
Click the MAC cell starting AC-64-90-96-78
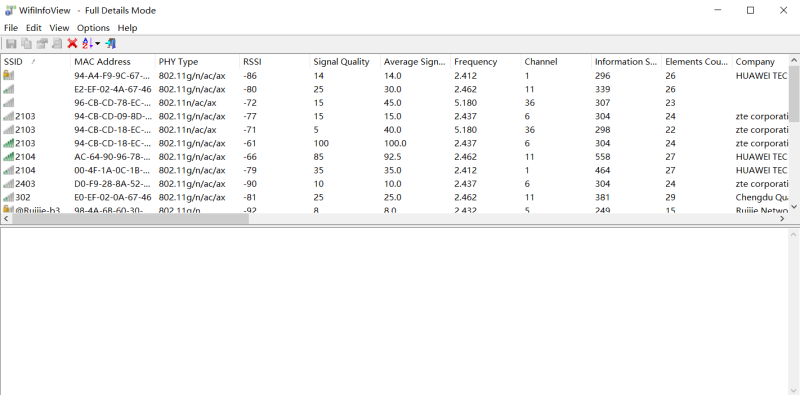coord(112,157)
